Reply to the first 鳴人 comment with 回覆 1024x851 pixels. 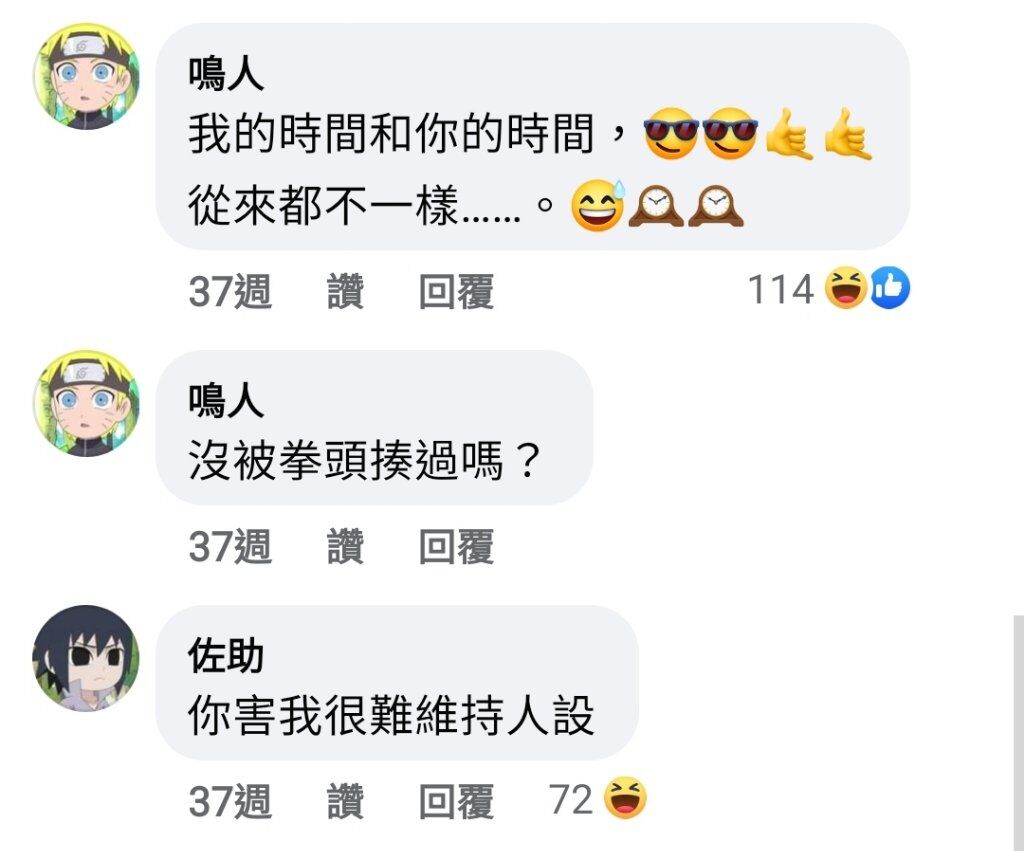pyautogui.click(x=456, y=291)
